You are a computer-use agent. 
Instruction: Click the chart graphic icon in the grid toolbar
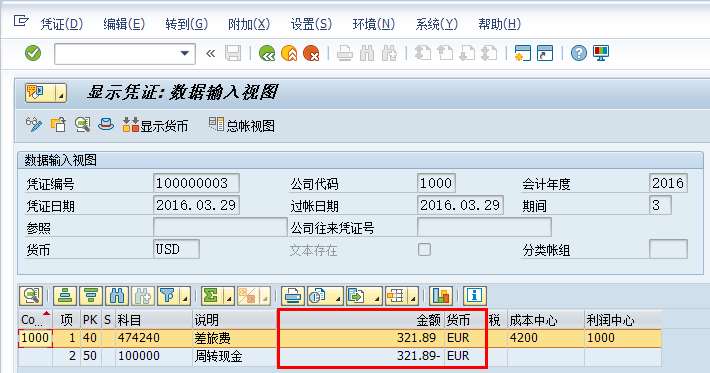coord(441,296)
